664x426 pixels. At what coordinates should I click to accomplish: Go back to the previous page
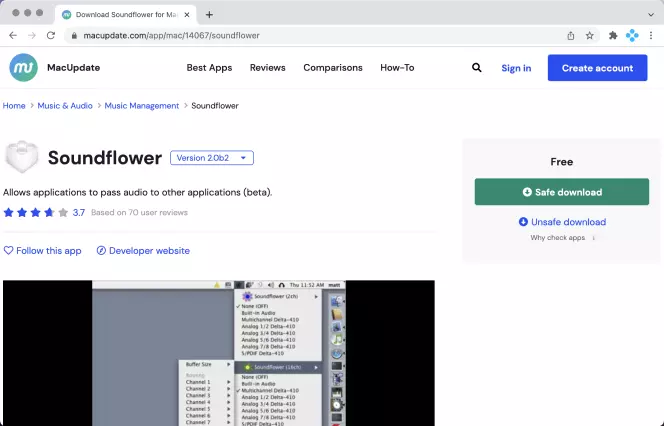point(13,36)
